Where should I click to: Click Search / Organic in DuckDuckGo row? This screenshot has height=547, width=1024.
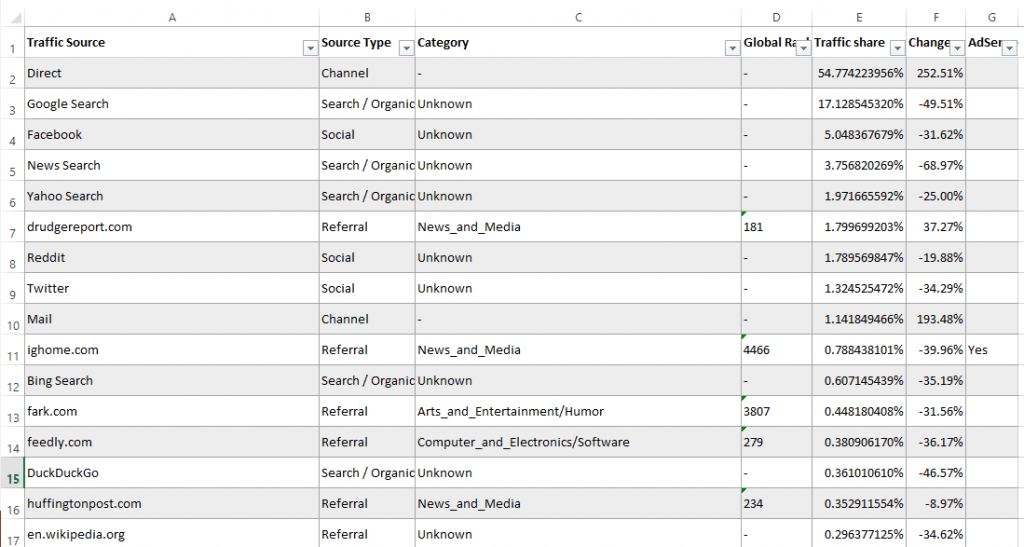point(367,473)
